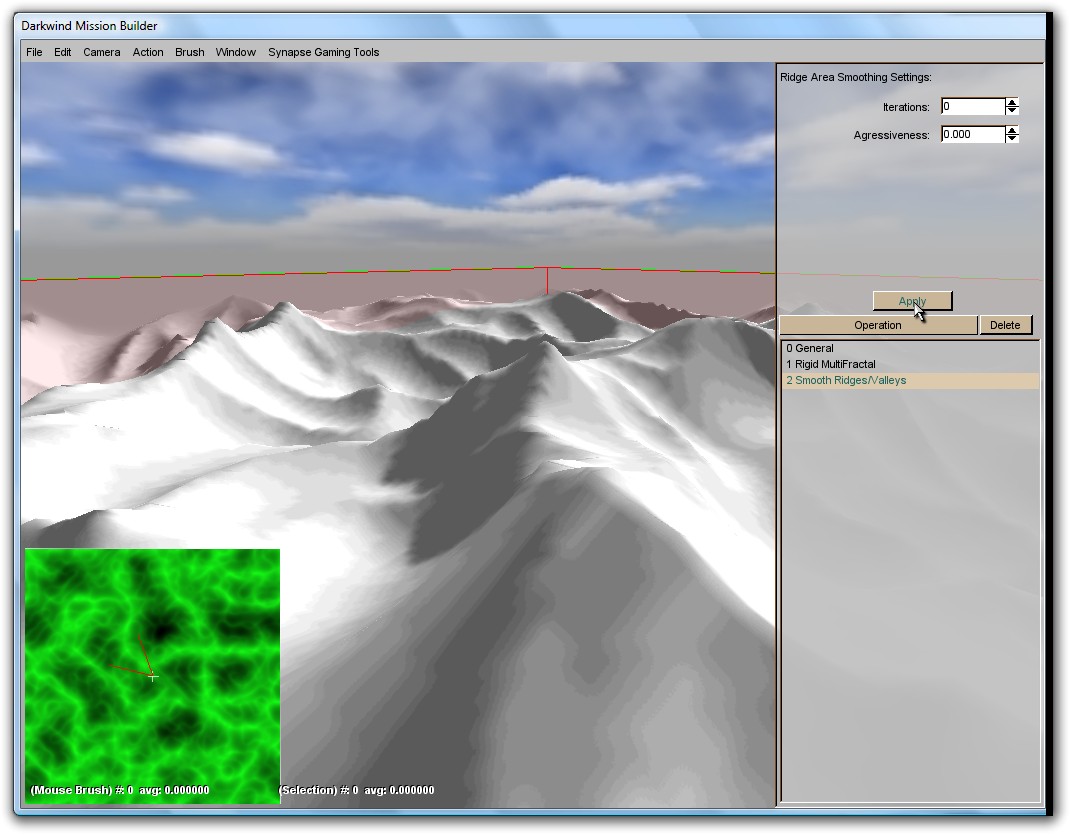Open the Brush menu
This screenshot has width=1070, height=835.
pyautogui.click(x=190, y=52)
